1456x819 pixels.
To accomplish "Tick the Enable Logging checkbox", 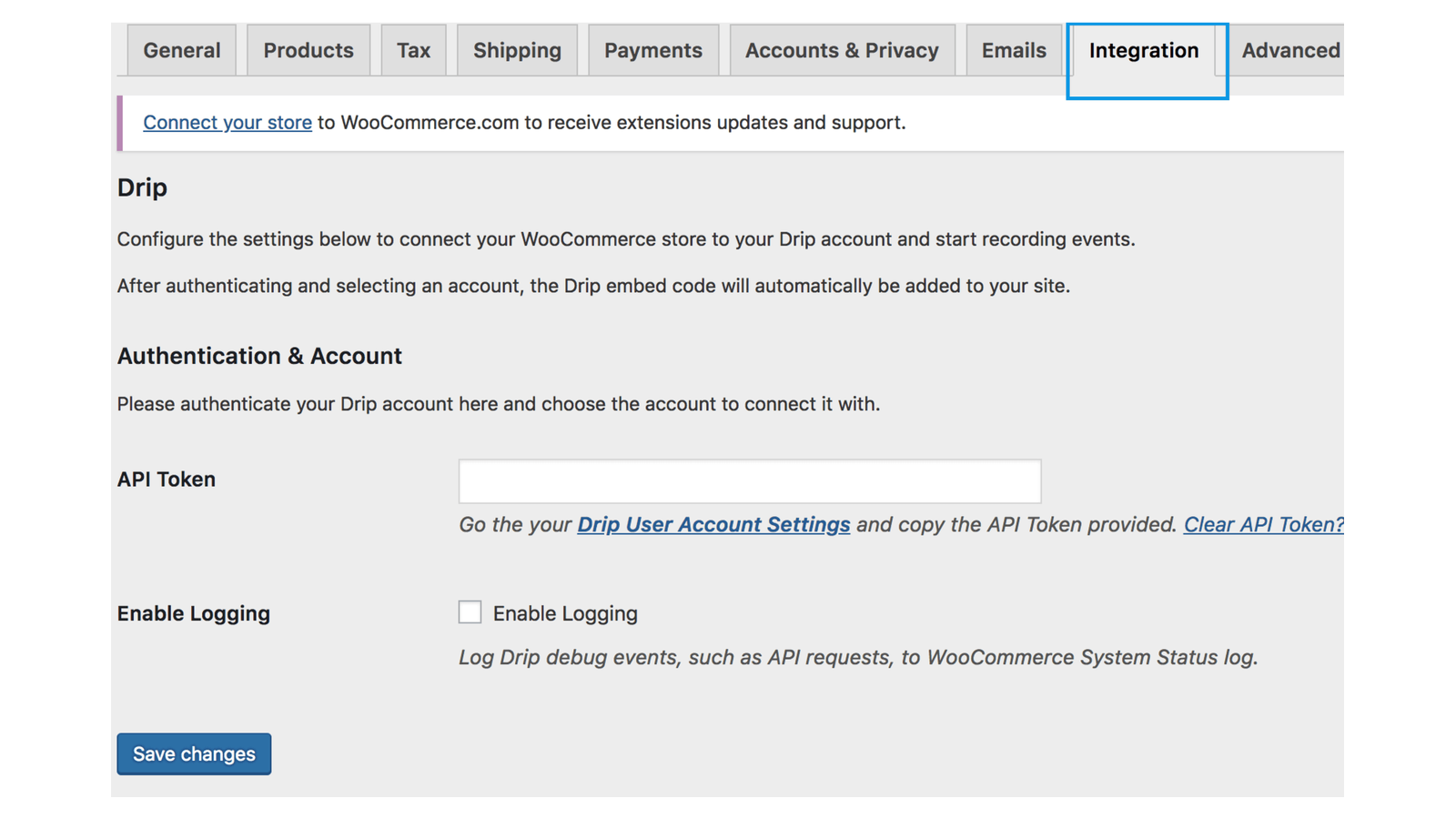I will [470, 612].
